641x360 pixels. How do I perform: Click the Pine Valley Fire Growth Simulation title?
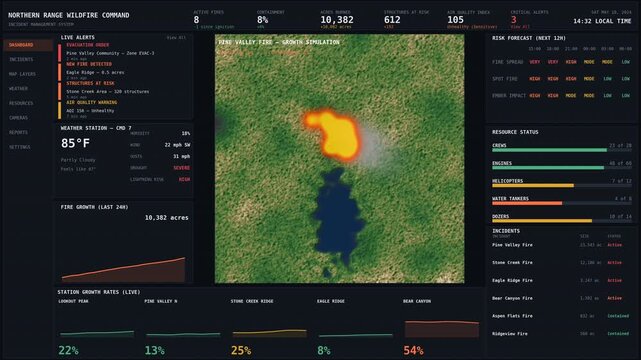pyautogui.click(x=279, y=42)
